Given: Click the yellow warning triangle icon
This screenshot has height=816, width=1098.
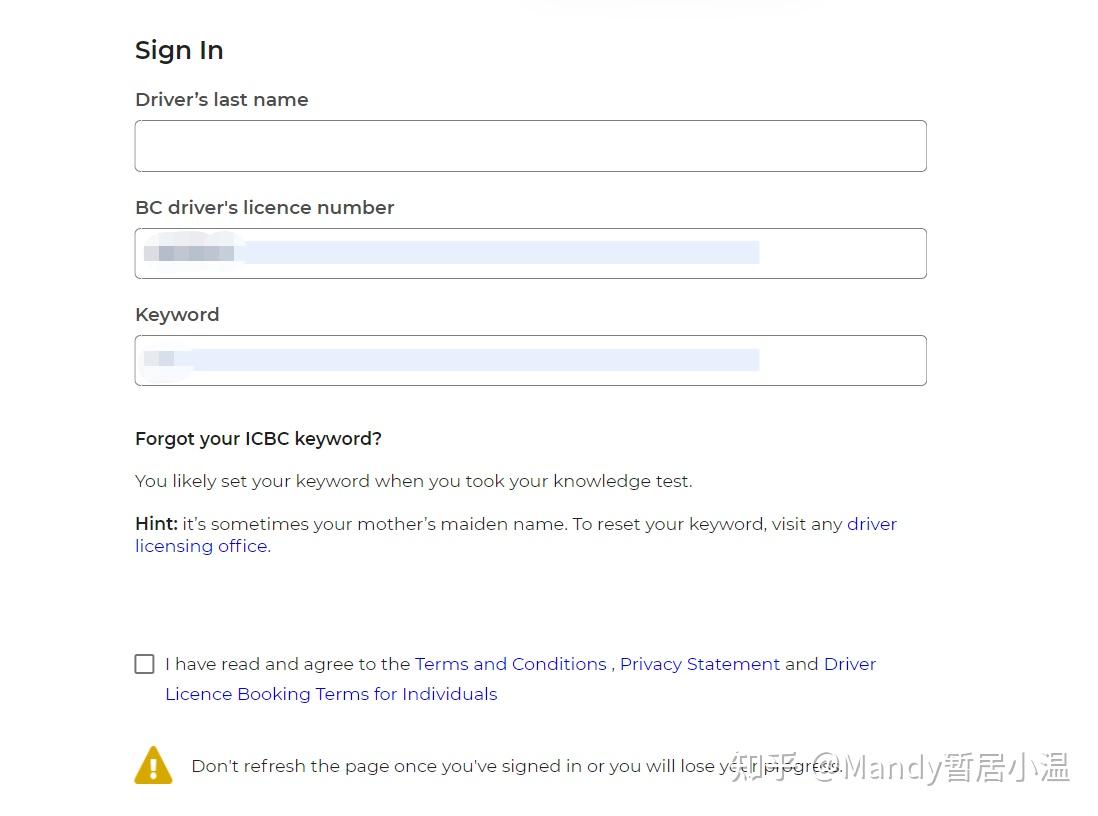Looking at the screenshot, I should point(153,766).
